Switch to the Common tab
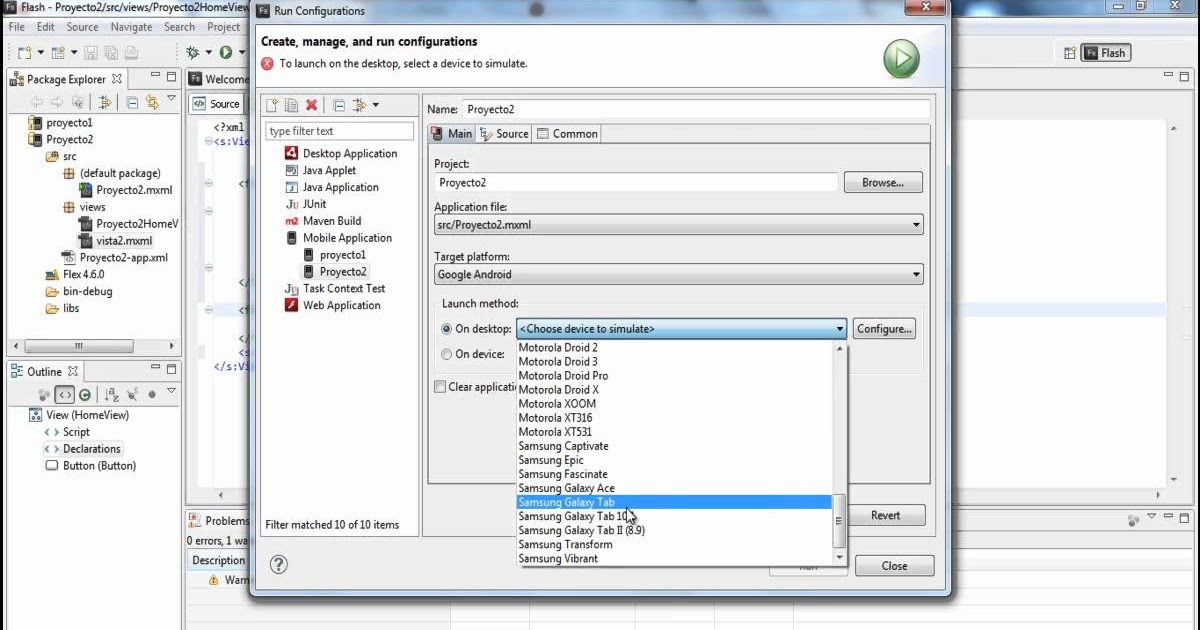Viewport: 1200px width, 630px height. click(x=567, y=133)
